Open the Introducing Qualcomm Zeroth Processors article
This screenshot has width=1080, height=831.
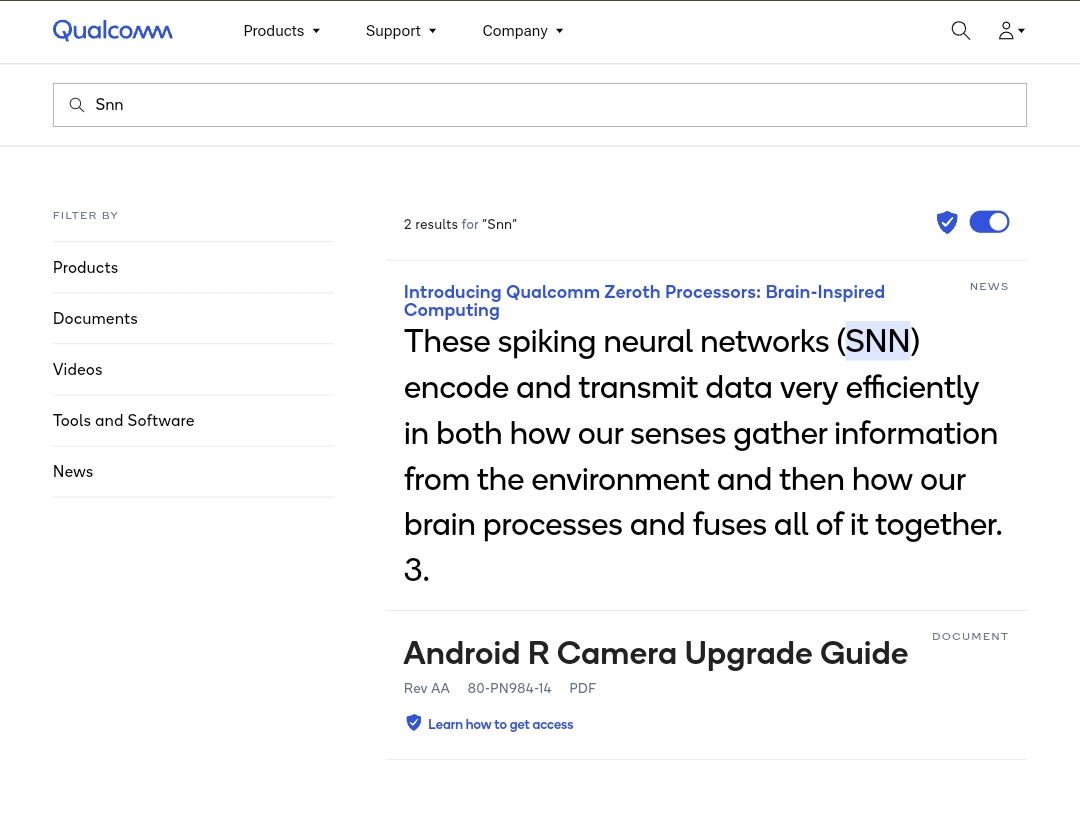click(x=644, y=301)
